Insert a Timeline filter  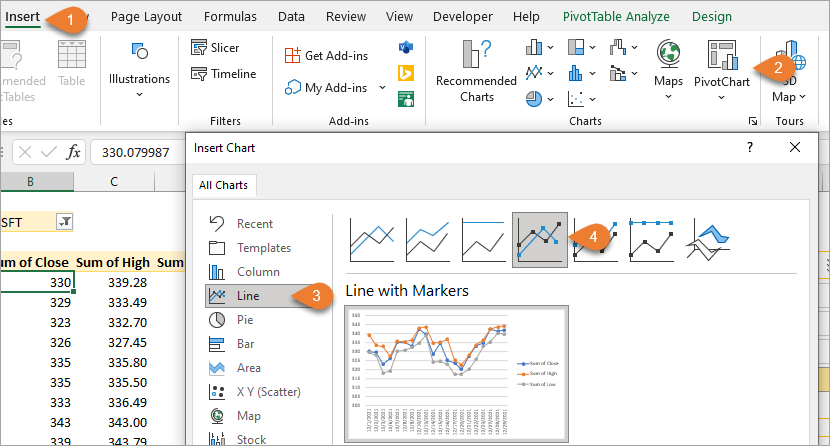click(x=222, y=73)
